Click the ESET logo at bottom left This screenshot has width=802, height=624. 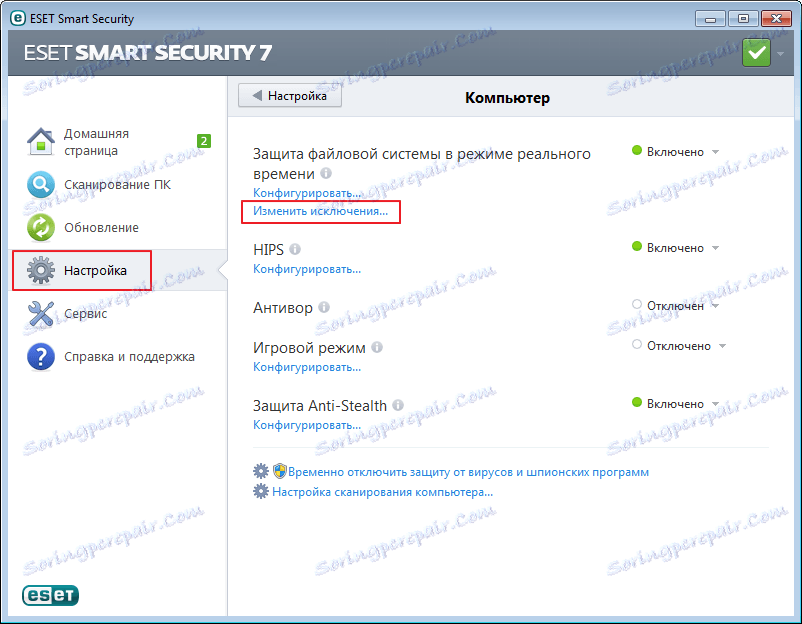point(50,595)
